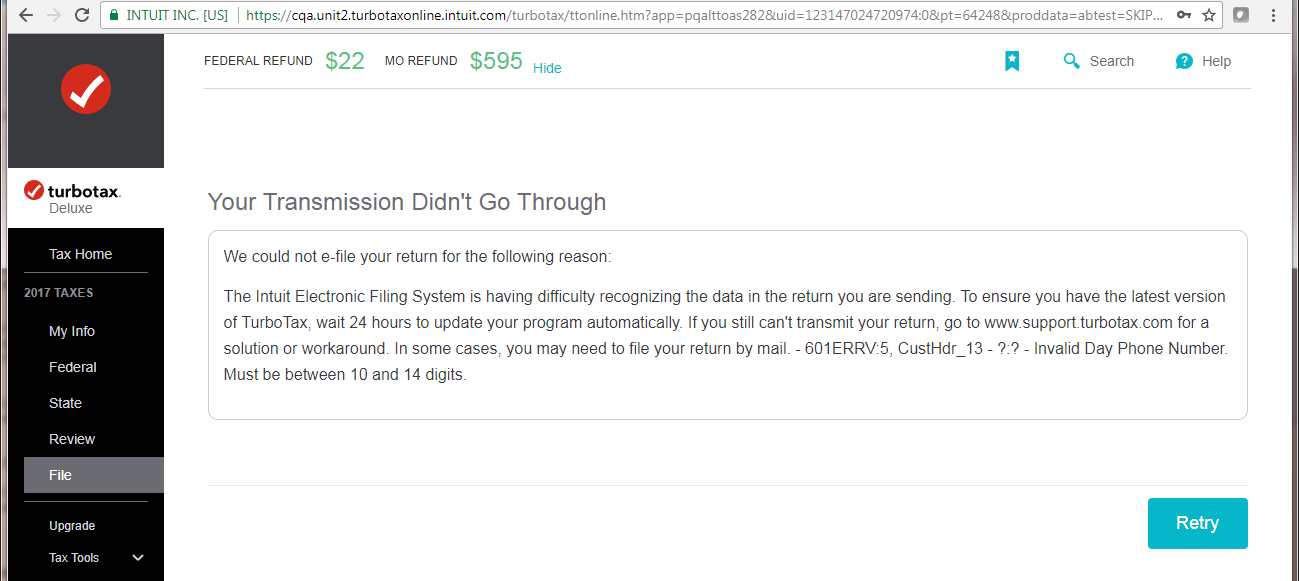
Task: Hide the refund amounts
Action: (547, 68)
